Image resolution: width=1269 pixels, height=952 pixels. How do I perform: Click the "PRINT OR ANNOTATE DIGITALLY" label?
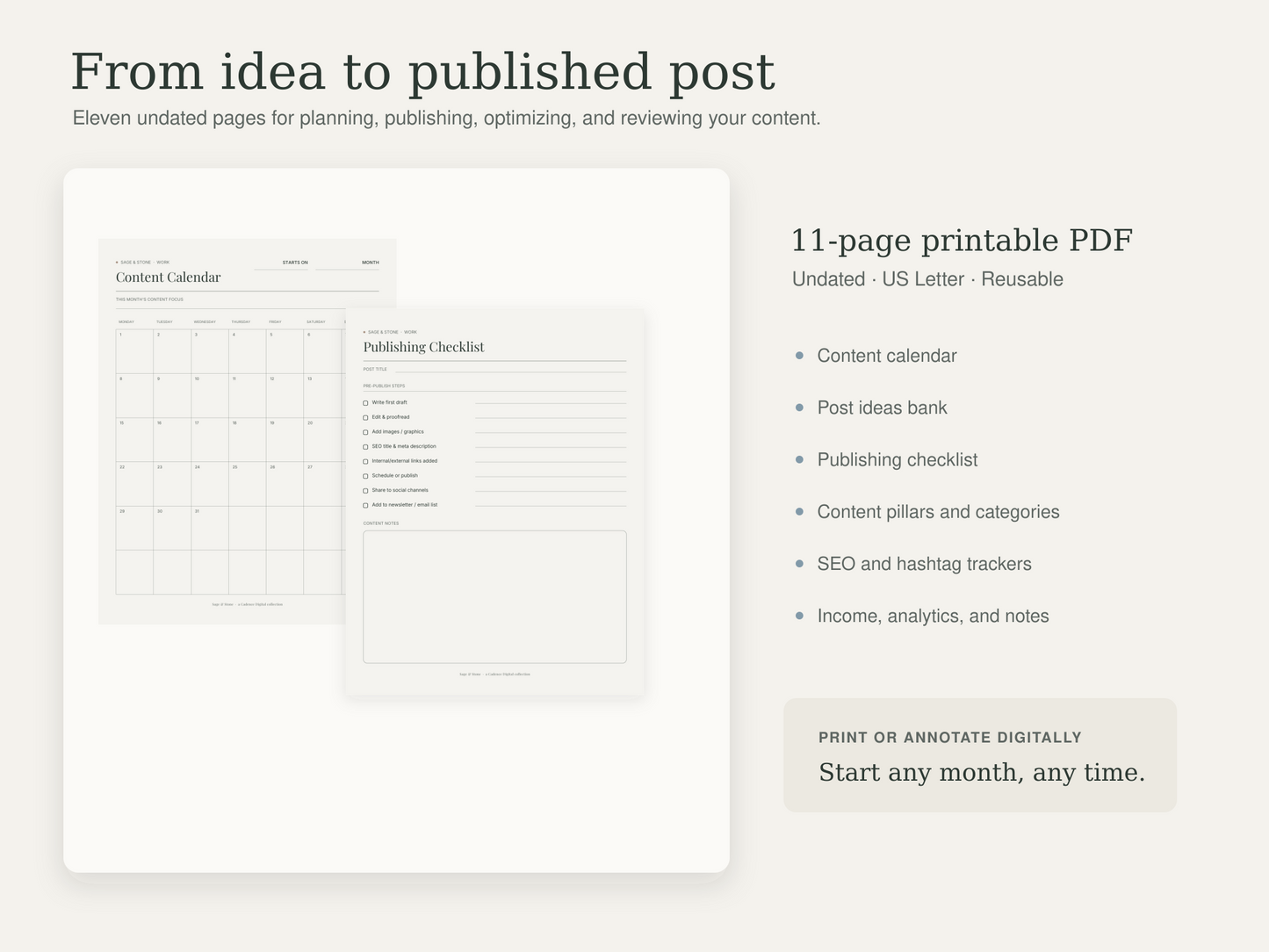(x=950, y=738)
